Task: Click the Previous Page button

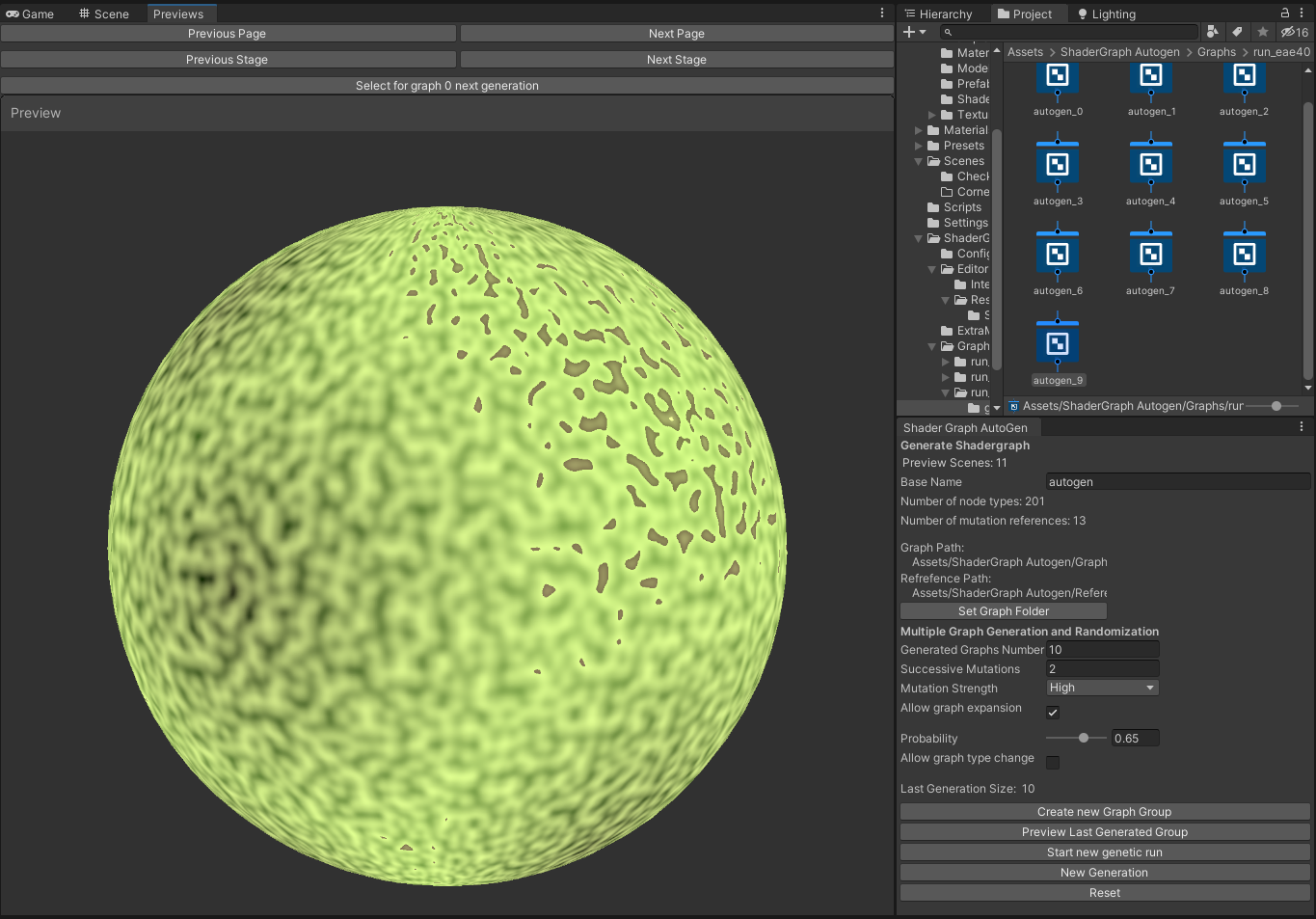Action: point(228,33)
